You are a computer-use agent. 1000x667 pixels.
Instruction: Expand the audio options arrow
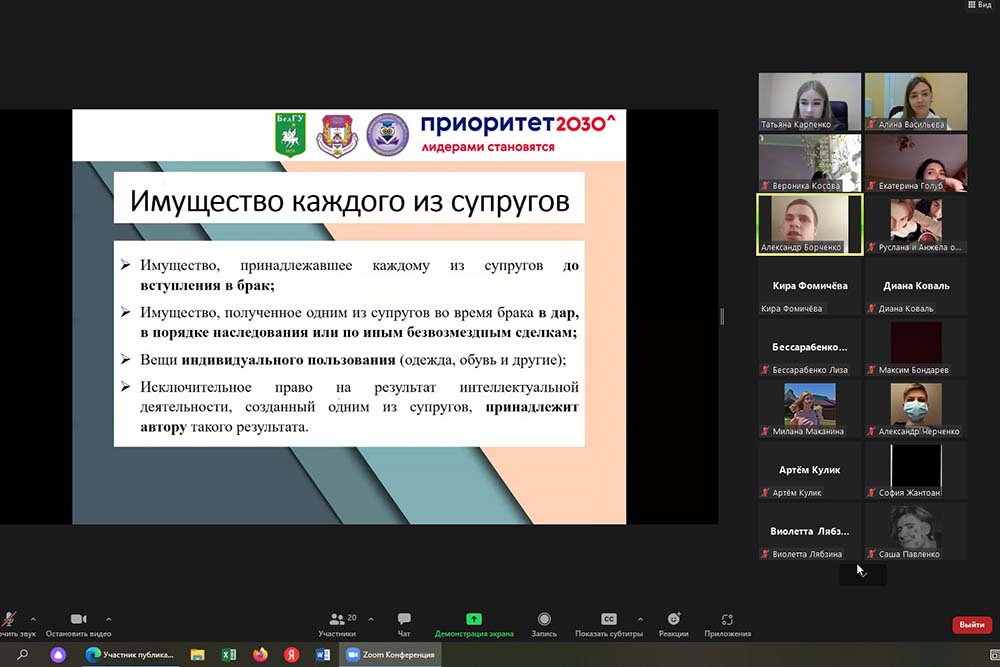[33, 618]
